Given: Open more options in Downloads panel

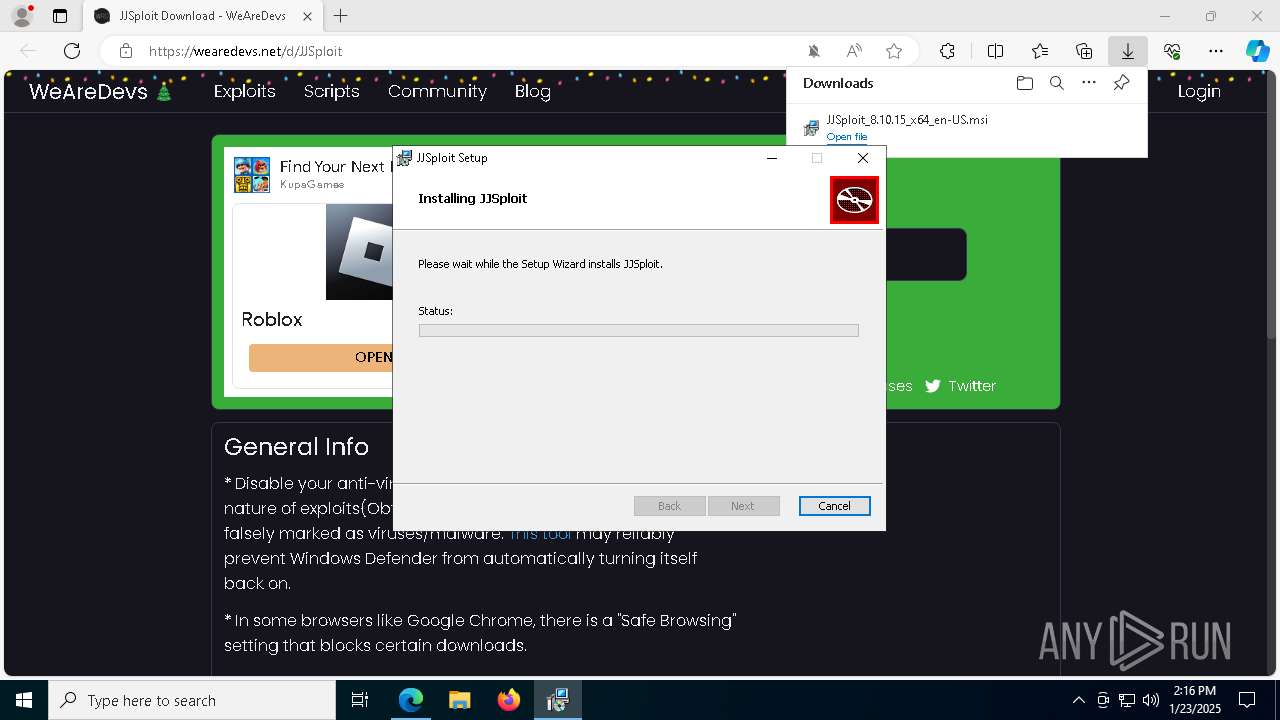Looking at the screenshot, I should coord(1089,83).
